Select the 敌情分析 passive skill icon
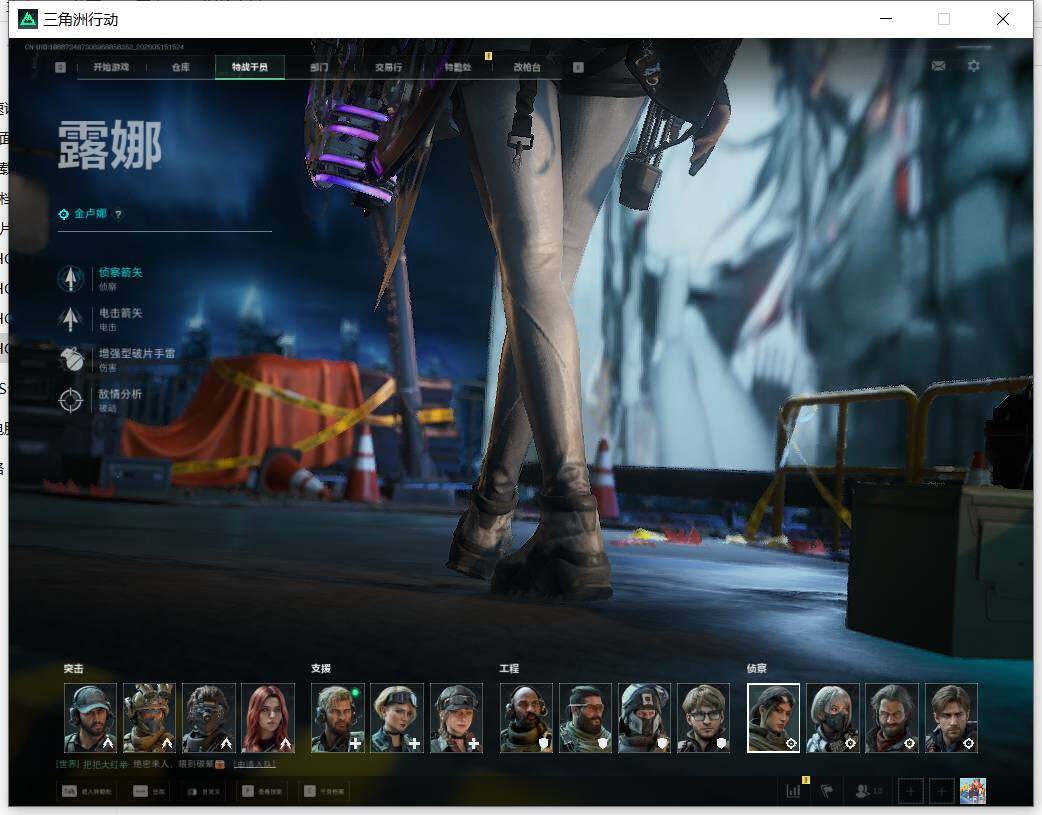Viewport: 1042px width, 815px height. click(70, 400)
